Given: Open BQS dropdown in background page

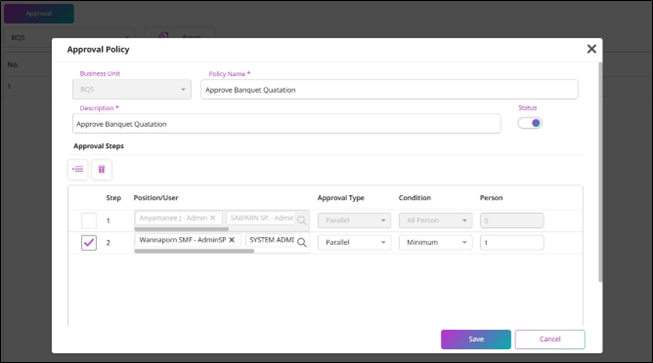Looking at the screenshot, I should pos(69,37).
